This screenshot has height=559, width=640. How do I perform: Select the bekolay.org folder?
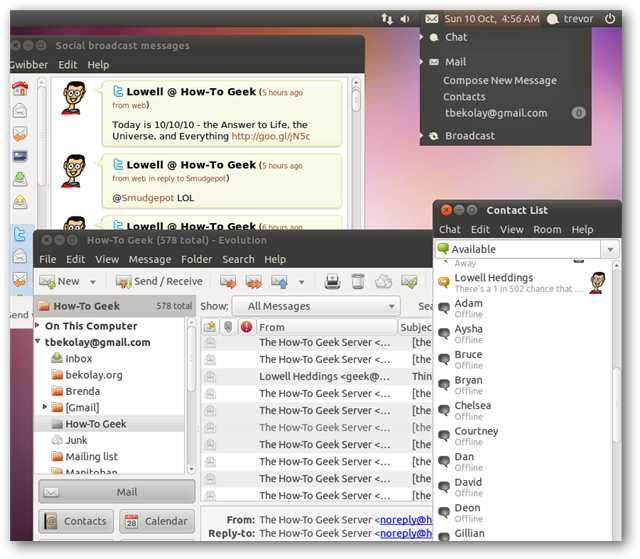(87, 375)
